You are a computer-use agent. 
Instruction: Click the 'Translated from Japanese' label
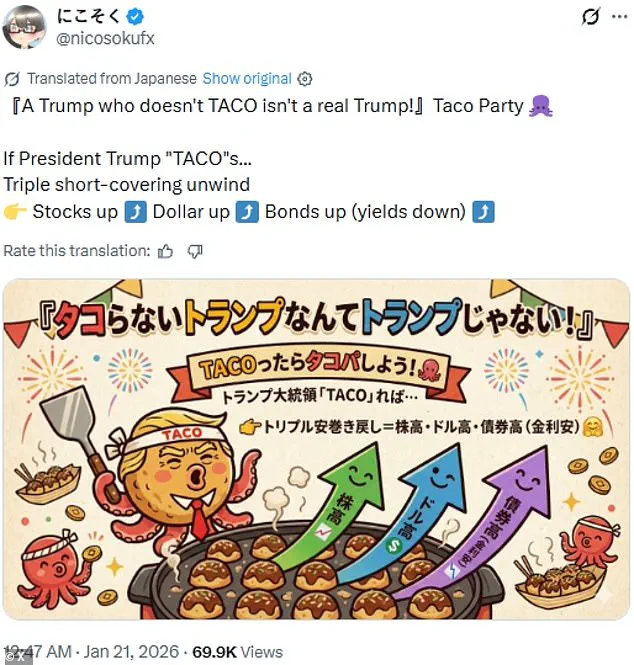(110, 78)
